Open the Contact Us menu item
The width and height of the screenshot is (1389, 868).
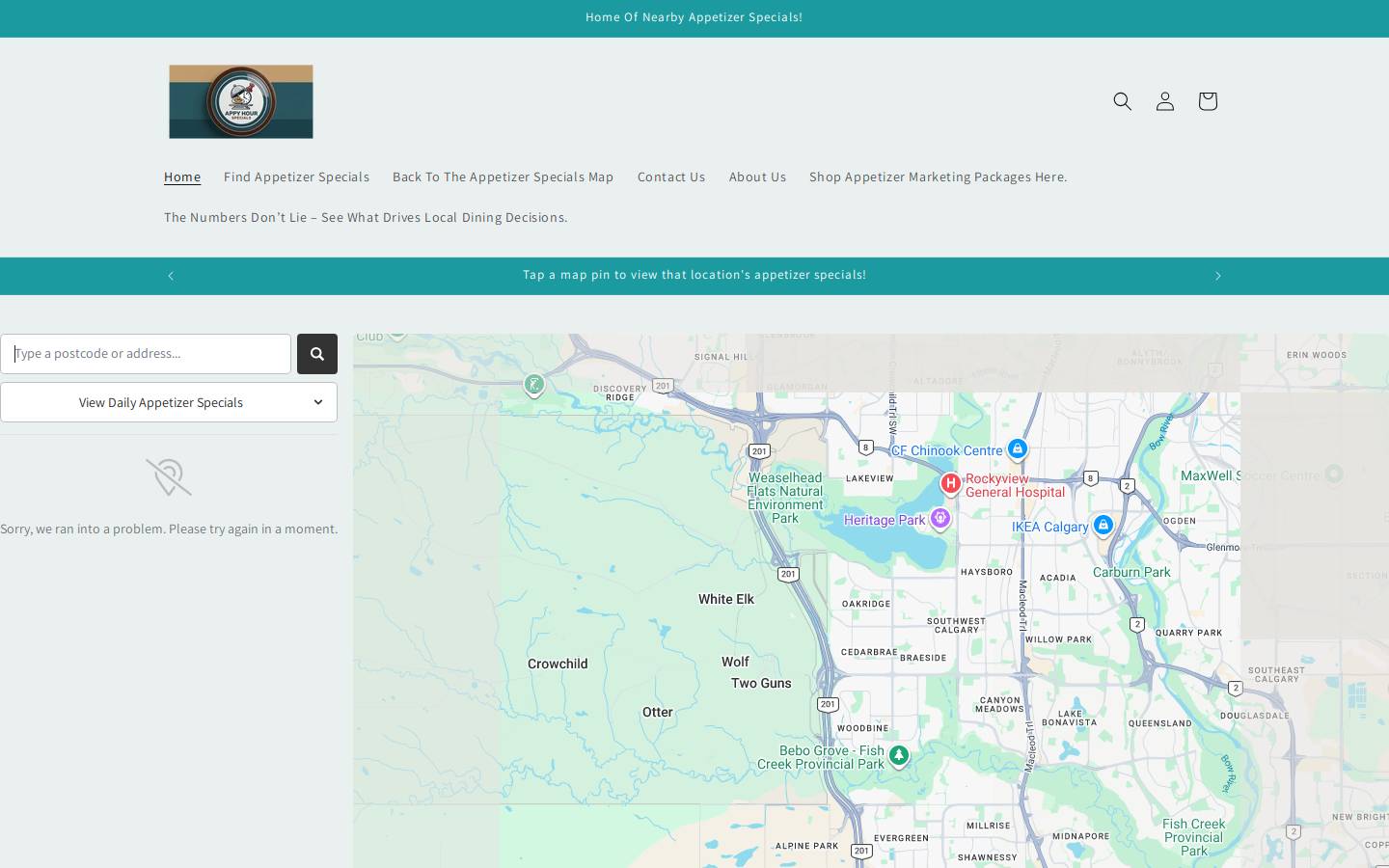click(x=671, y=176)
